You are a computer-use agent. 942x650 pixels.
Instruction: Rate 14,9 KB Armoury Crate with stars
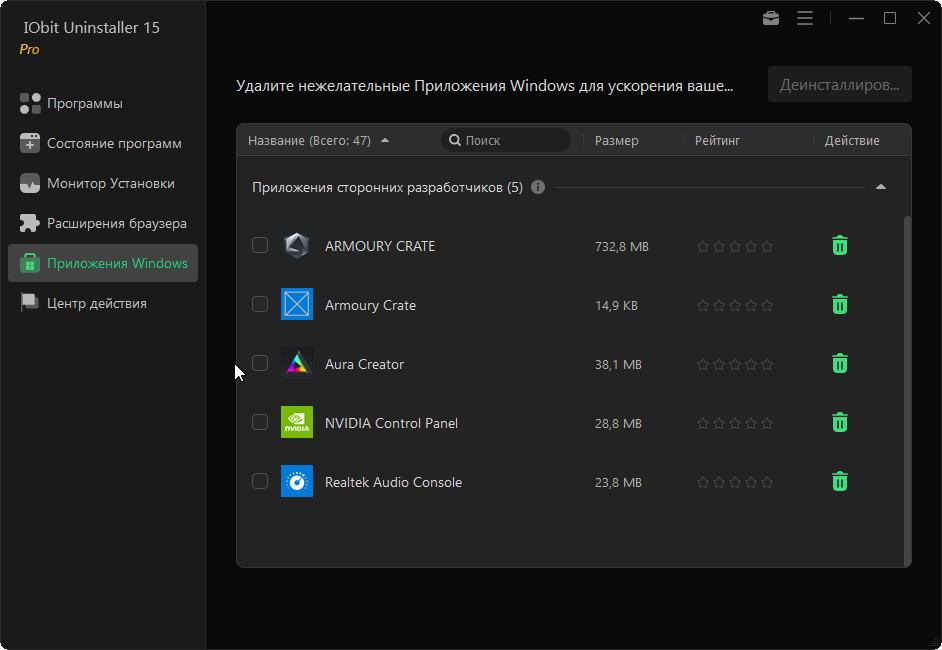[735, 305]
